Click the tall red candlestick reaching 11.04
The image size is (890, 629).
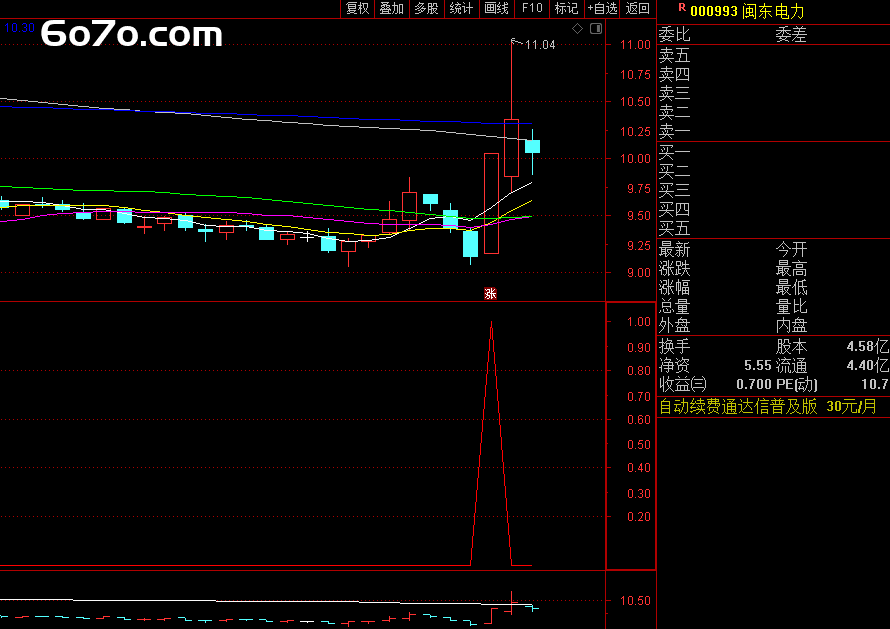[x=511, y=148]
